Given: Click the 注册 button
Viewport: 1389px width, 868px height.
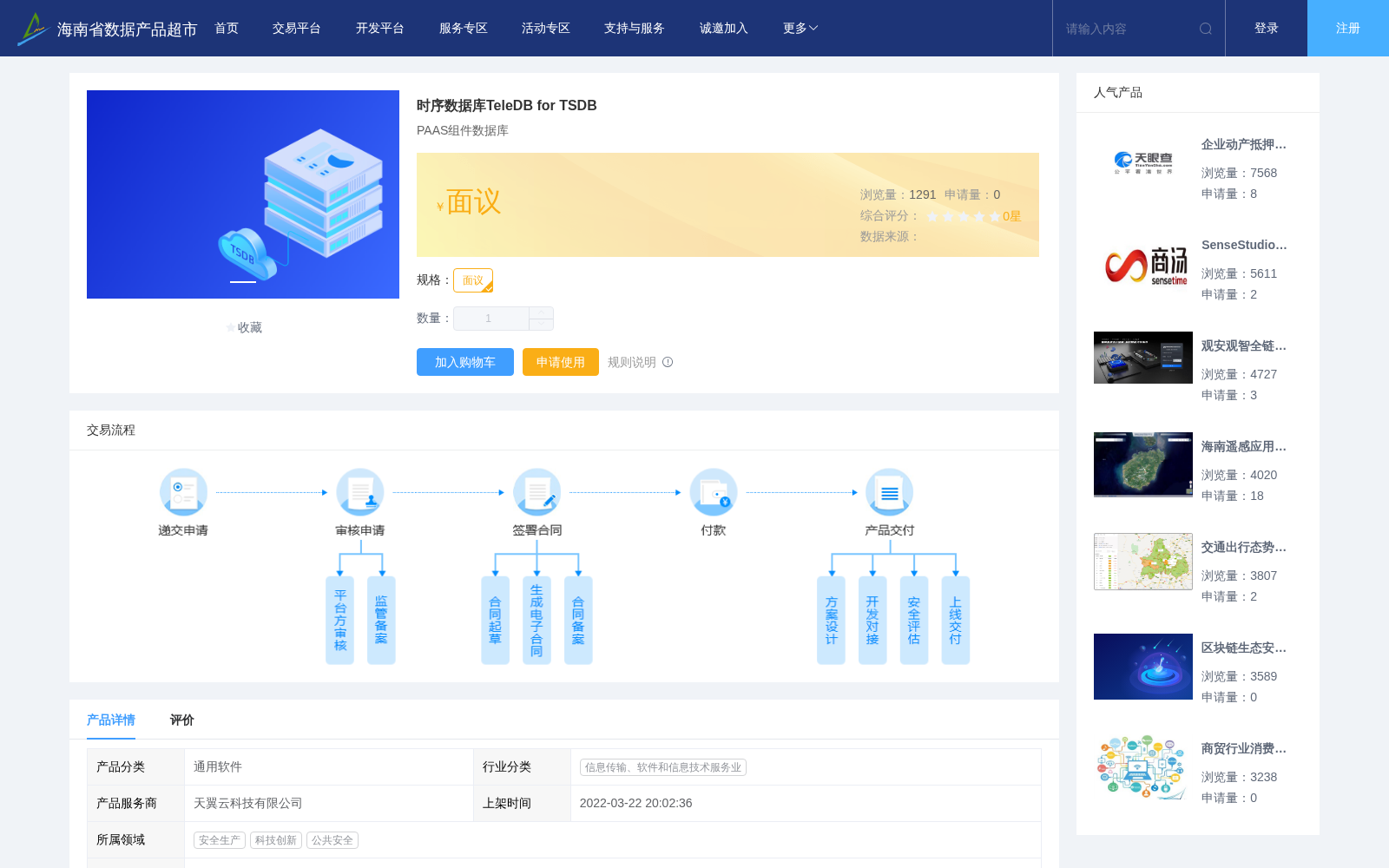Looking at the screenshot, I should (x=1348, y=29).
